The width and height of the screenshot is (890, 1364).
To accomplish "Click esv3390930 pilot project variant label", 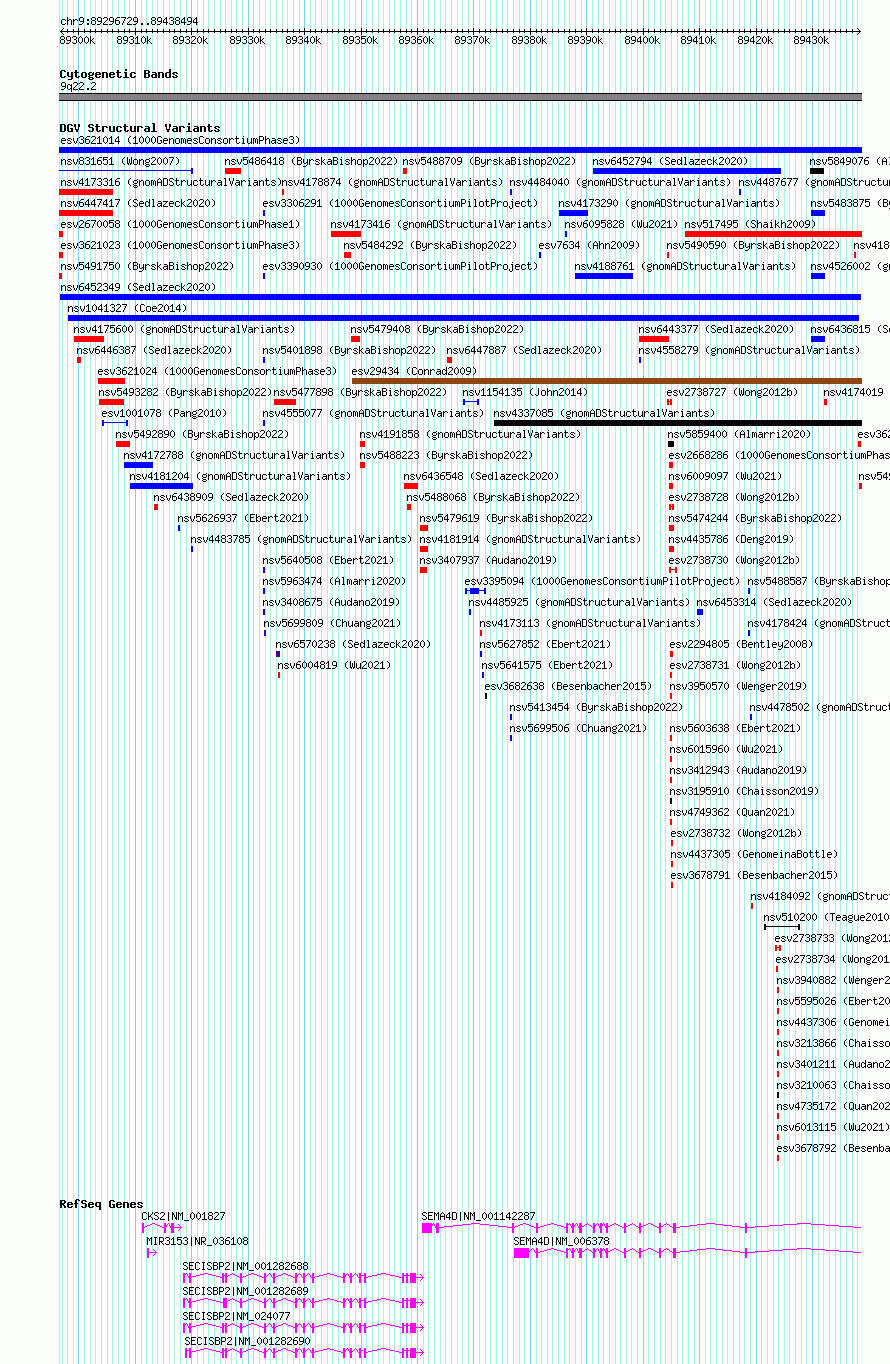I will click(400, 266).
